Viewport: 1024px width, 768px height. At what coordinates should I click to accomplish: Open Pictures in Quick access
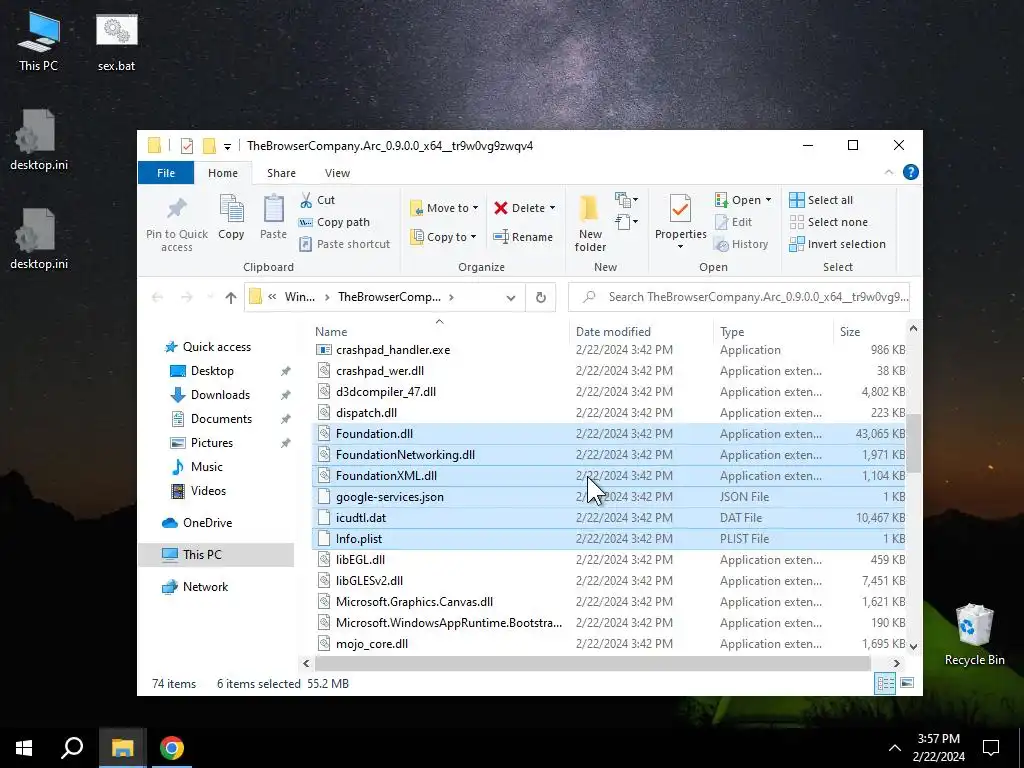coord(212,443)
